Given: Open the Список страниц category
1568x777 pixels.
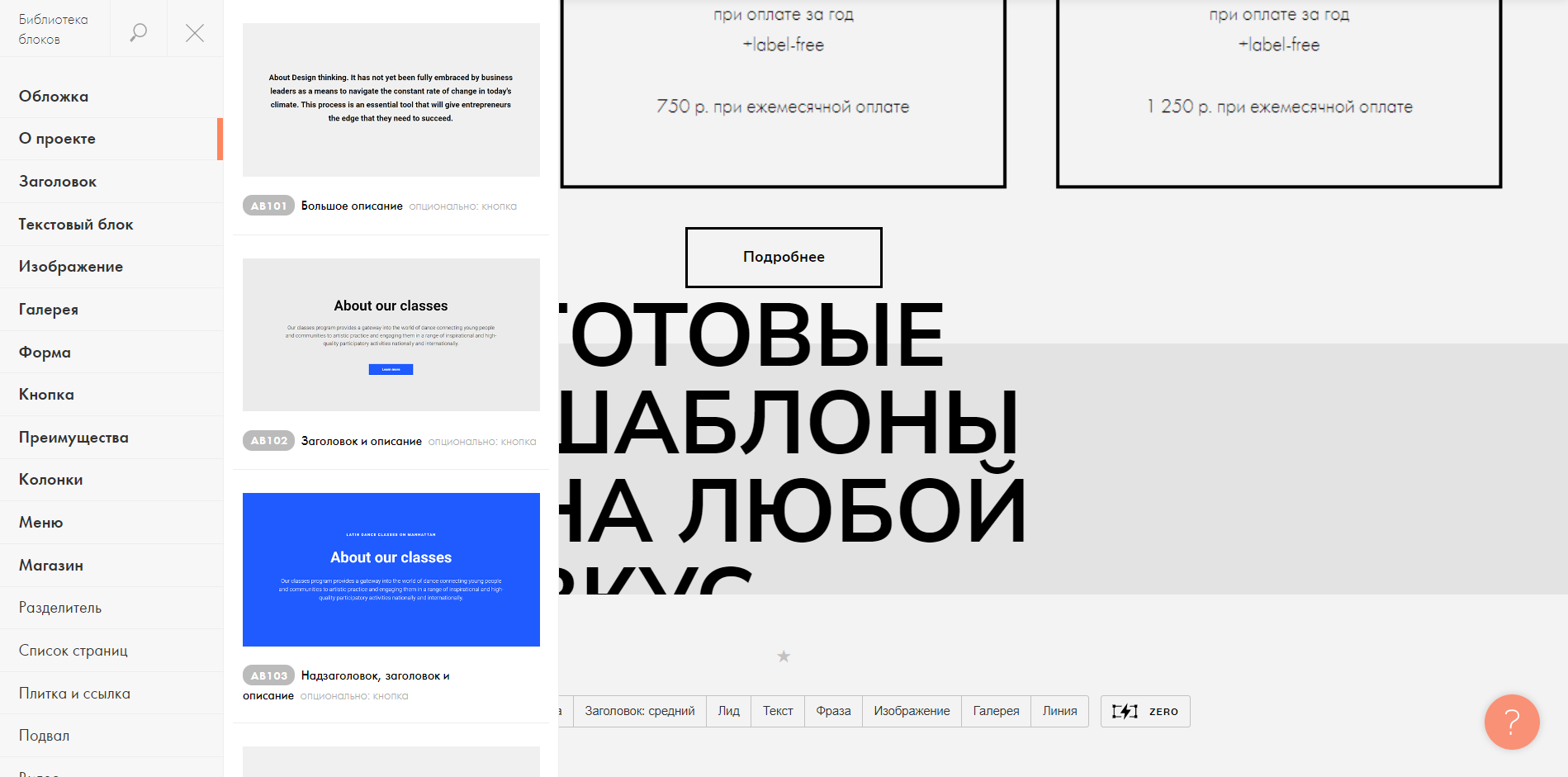Looking at the screenshot, I should pyautogui.click(x=111, y=650).
